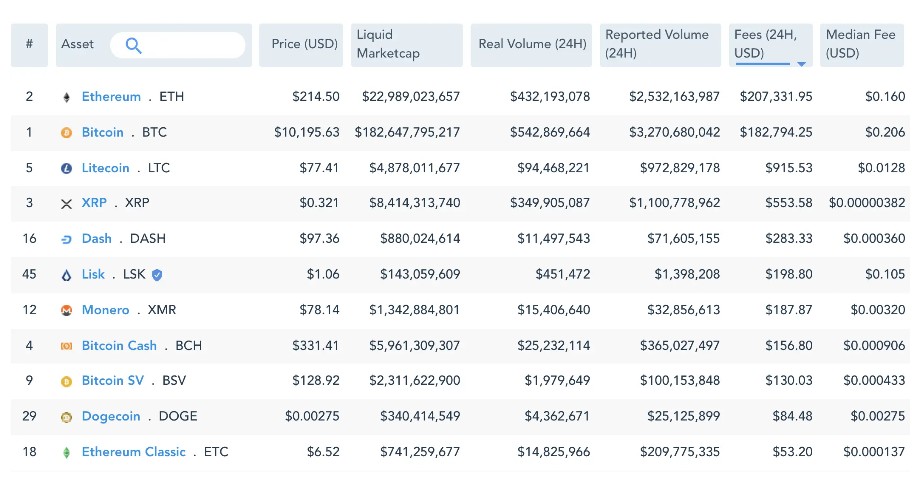Image resolution: width=915 pixels, height=480 pixels.
Task: Click the orange Bitcoin coin icon
Action: click(67, 133)
